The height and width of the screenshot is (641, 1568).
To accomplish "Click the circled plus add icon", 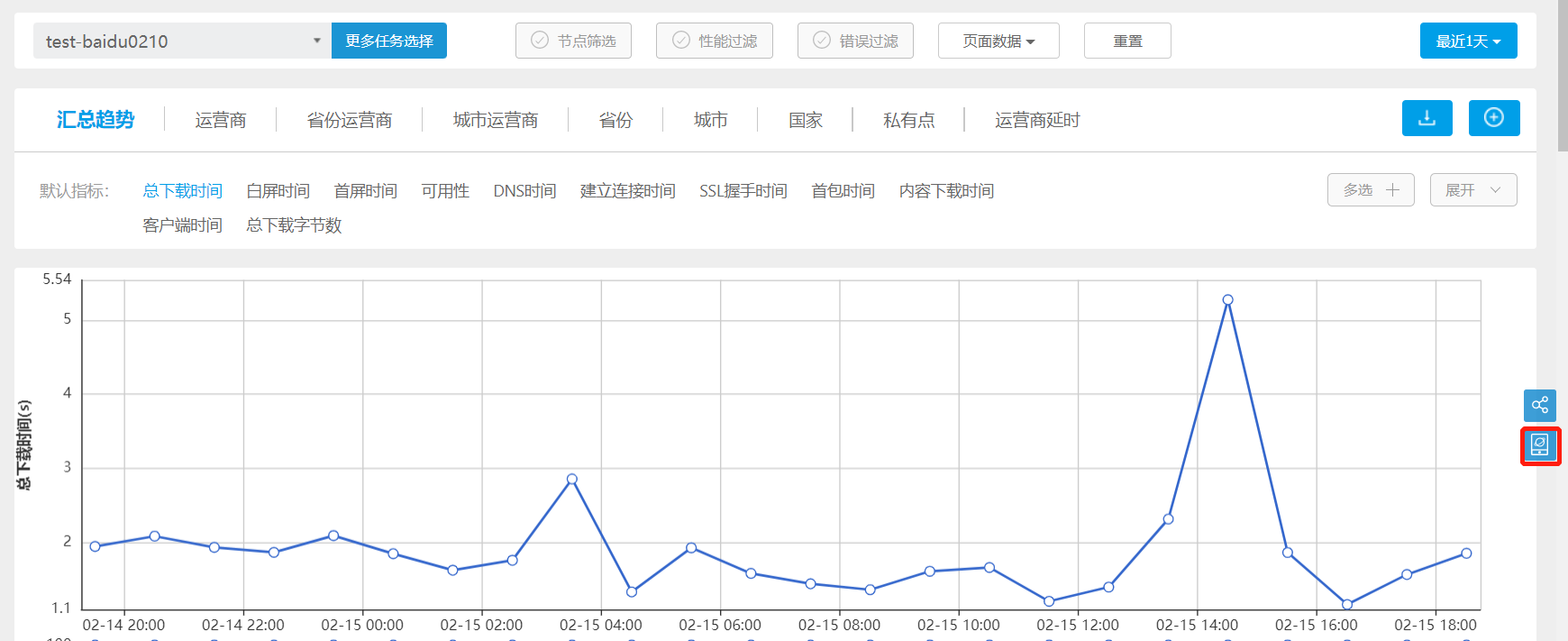I will click(1493, 118).
